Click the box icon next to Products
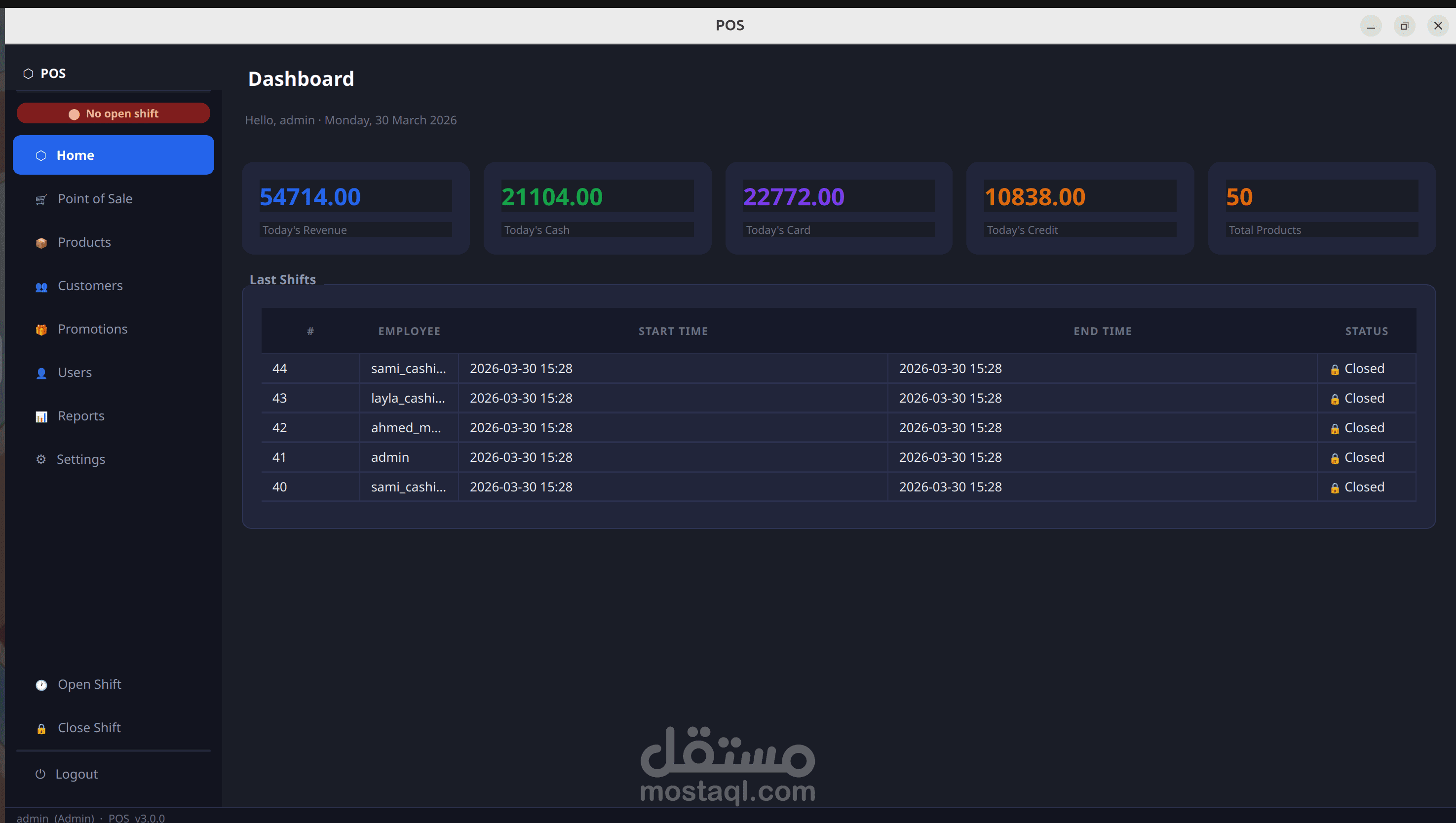Viewport: 1456px width, 823px height. 41,243
